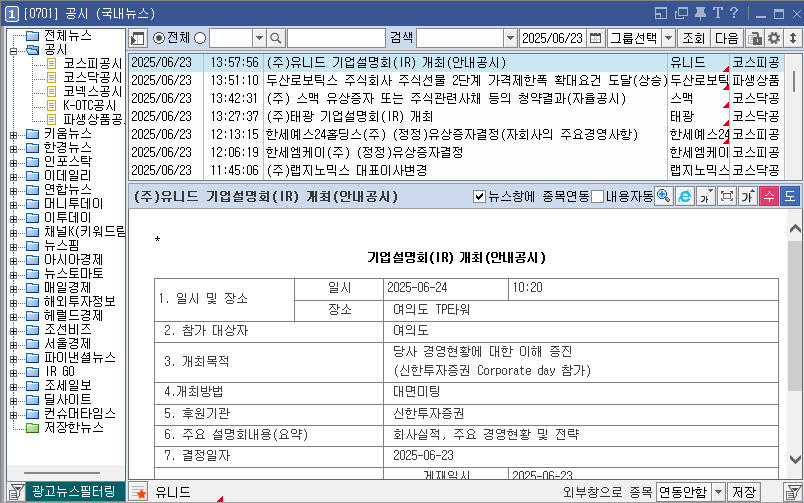This screenshot has width=804, height=503.
Task: Click the 조회 button
Action: (x=693, y=38)
